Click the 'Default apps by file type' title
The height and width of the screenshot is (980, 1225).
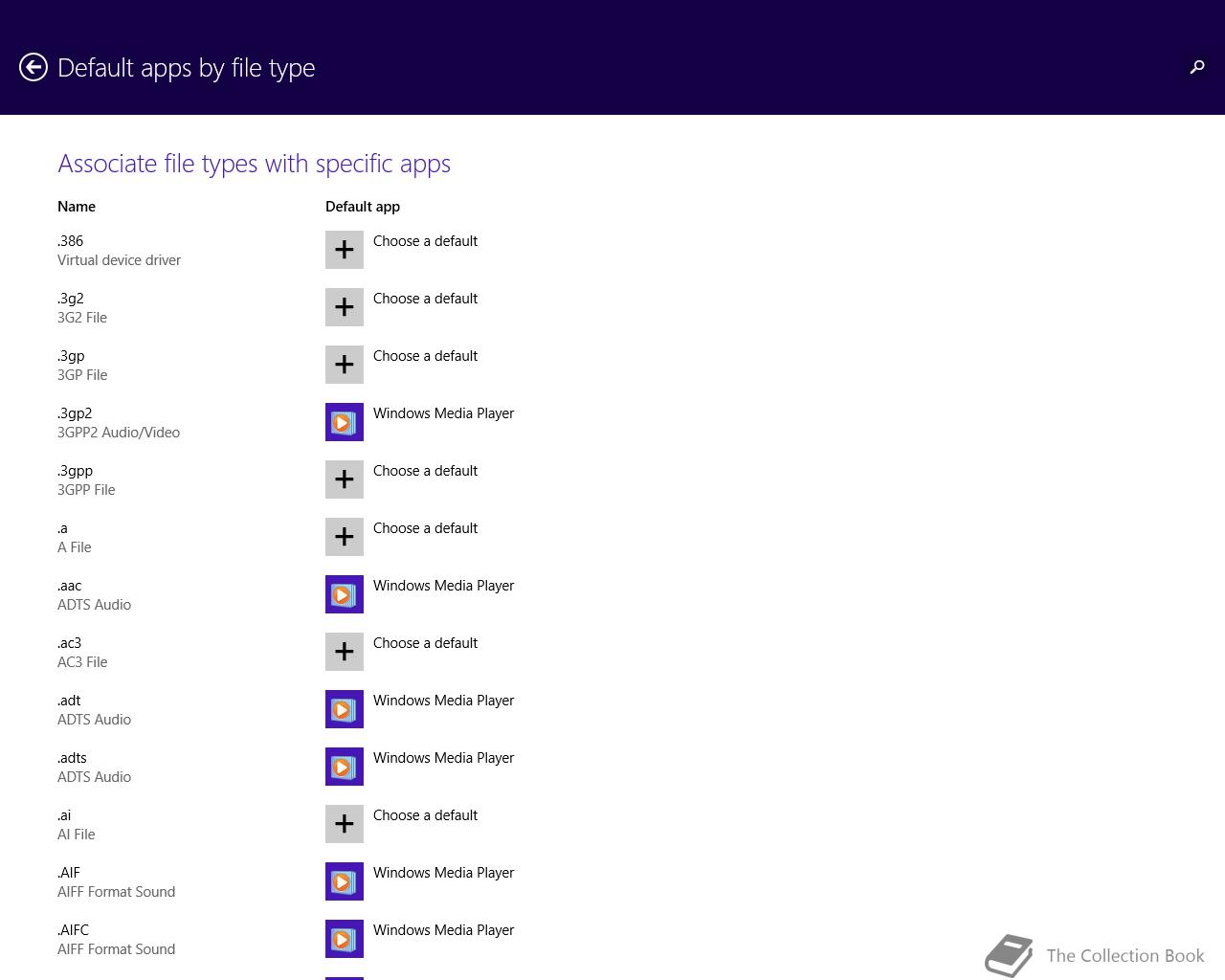[187, 68]
